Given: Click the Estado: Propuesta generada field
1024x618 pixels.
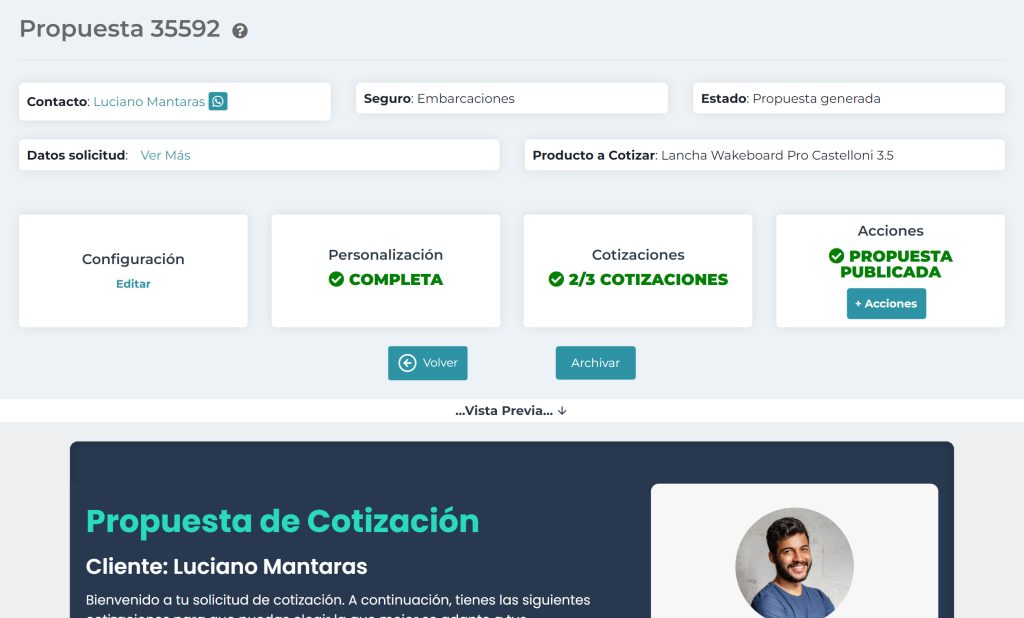Looking at the screenshot, I should [x=848, y=99].
